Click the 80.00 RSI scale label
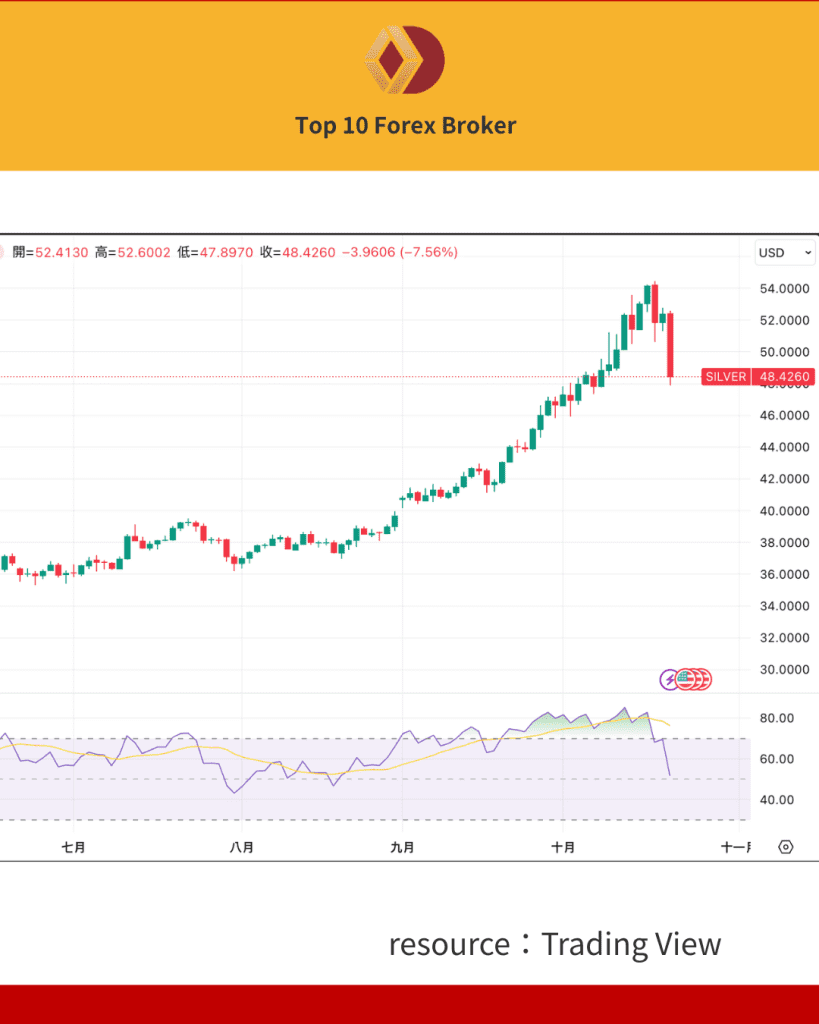The image size is (819, 1024). click(776, 718)
